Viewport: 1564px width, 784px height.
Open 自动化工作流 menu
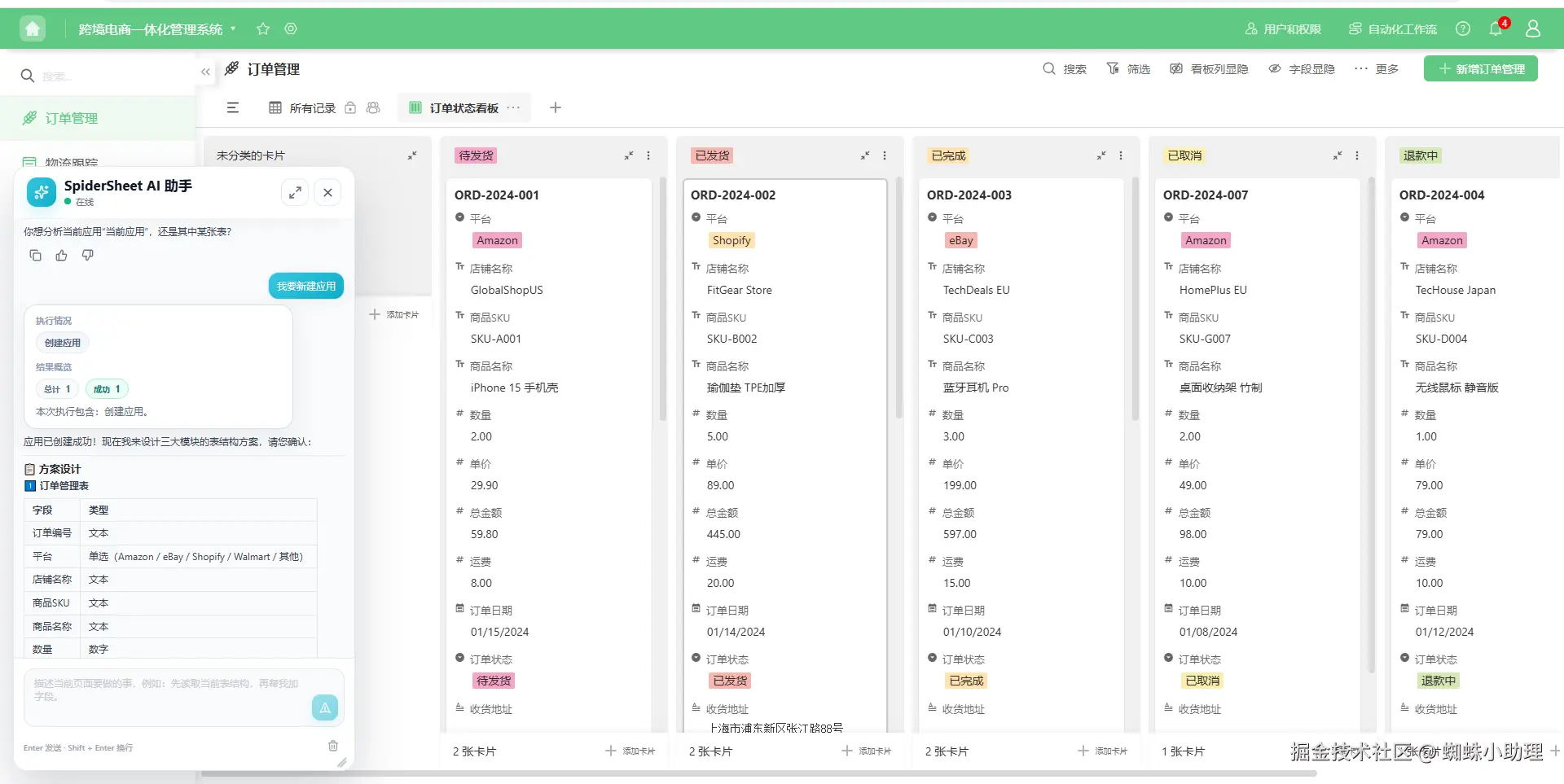(1393, 29)
